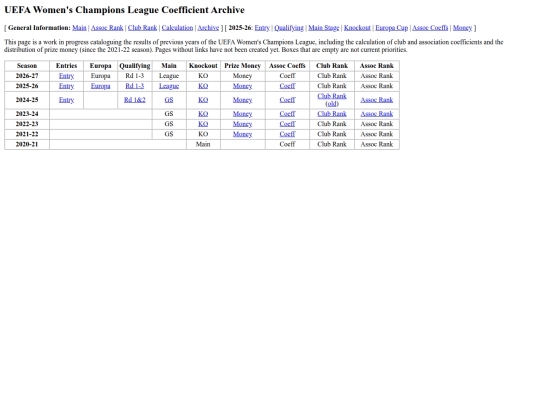Open the Europa link for season 2025-26

[101, 86]
